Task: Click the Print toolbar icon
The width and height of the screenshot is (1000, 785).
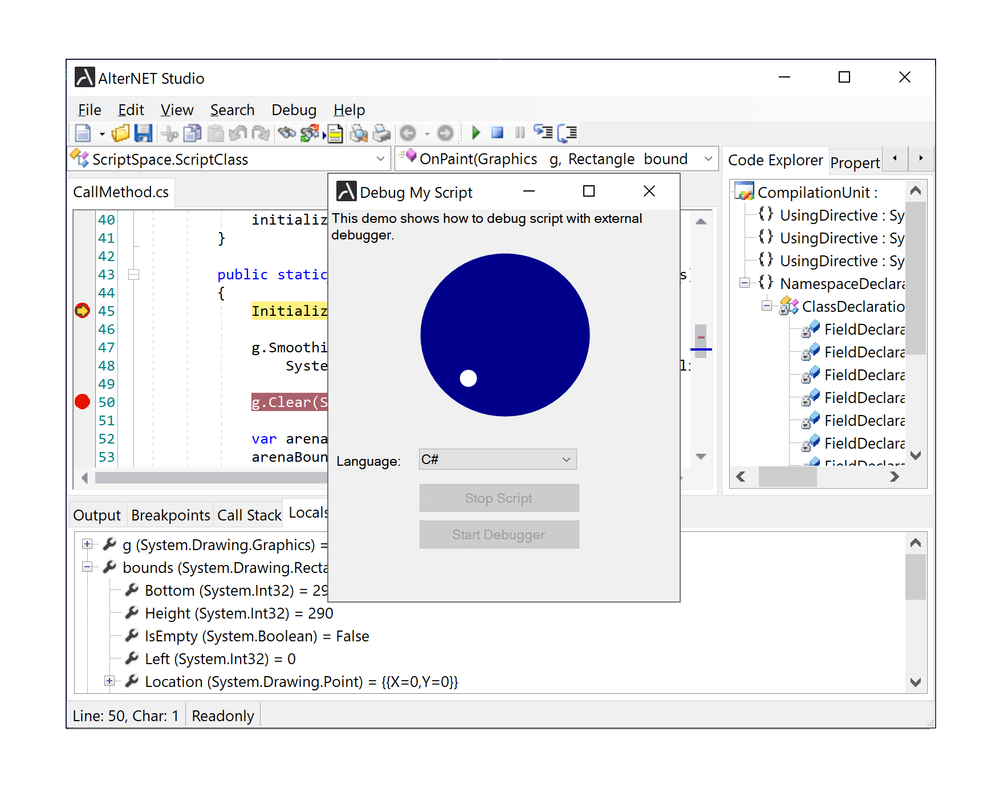Action: click(x=381, y=133)
